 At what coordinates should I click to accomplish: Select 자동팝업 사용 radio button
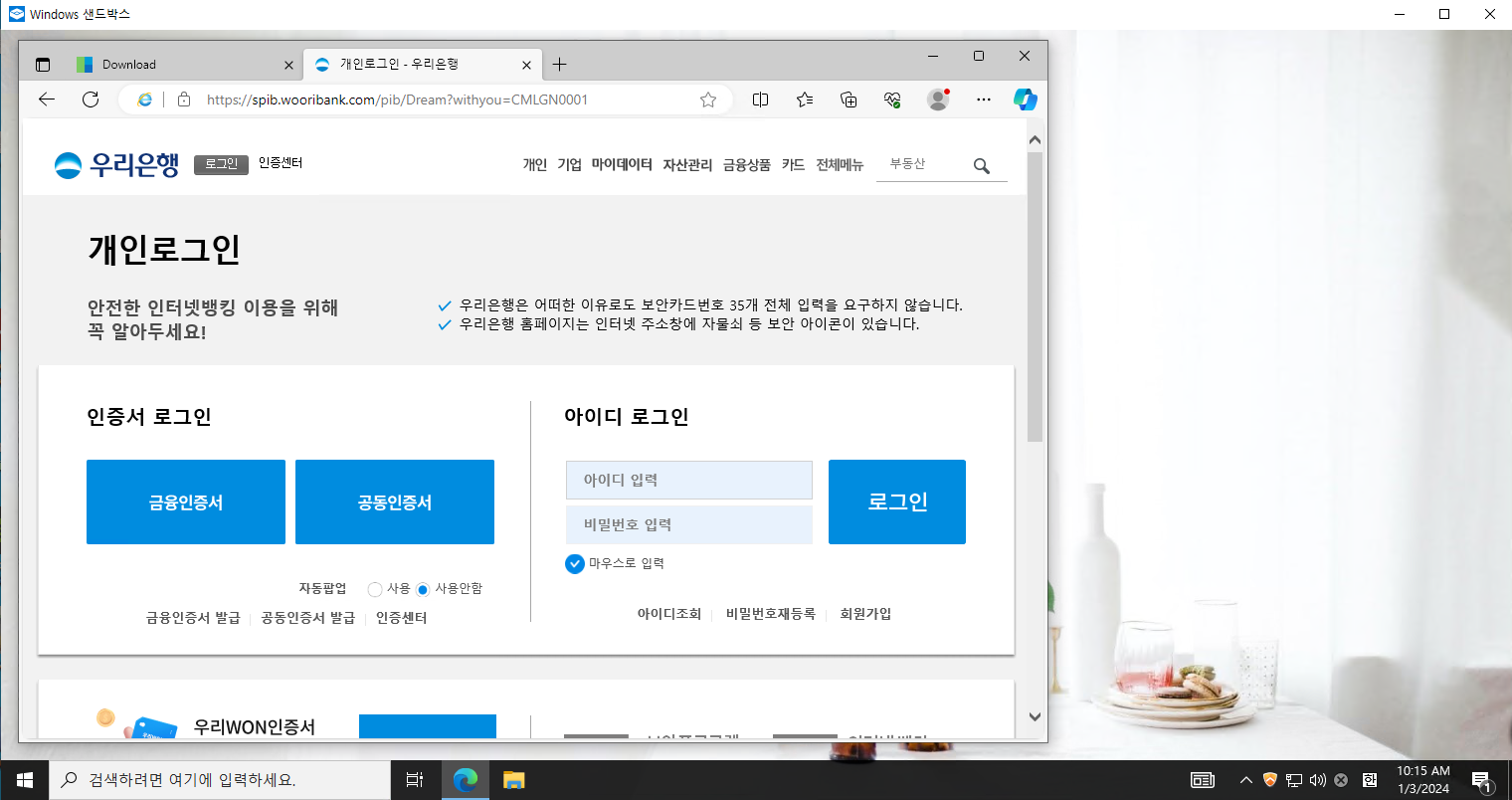pos(375,589)
